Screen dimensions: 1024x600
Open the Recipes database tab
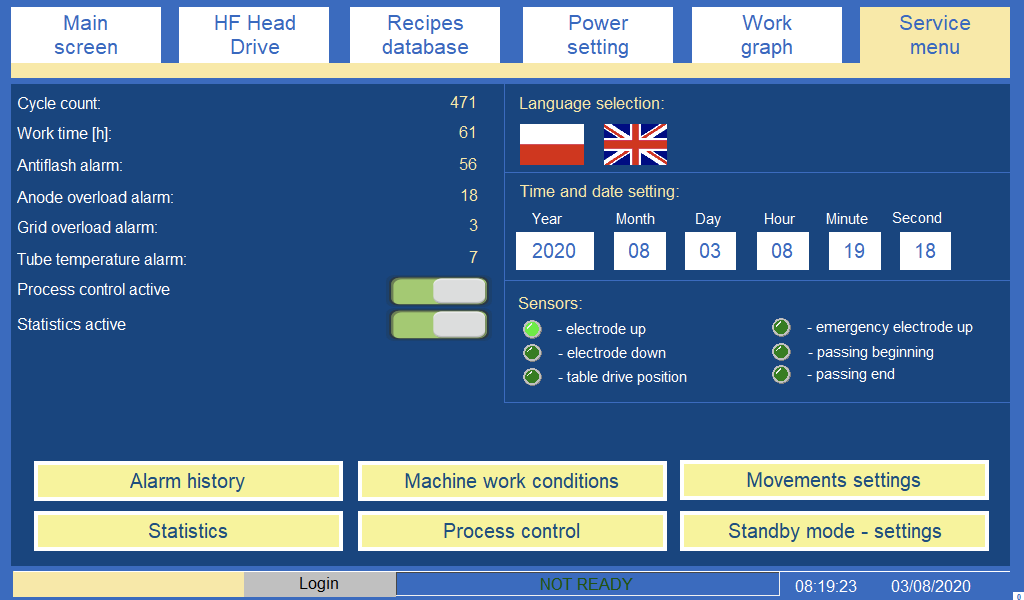425,35
